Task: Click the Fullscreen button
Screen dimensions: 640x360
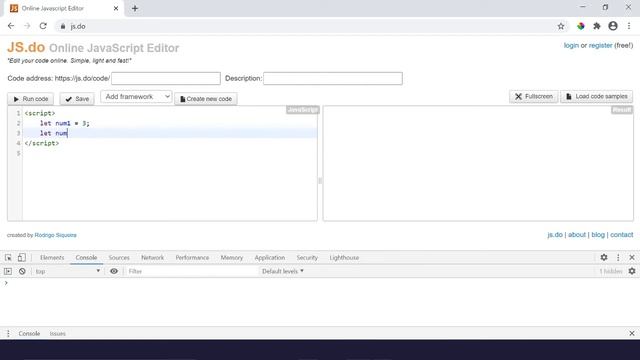Action: tap(533, 96)
